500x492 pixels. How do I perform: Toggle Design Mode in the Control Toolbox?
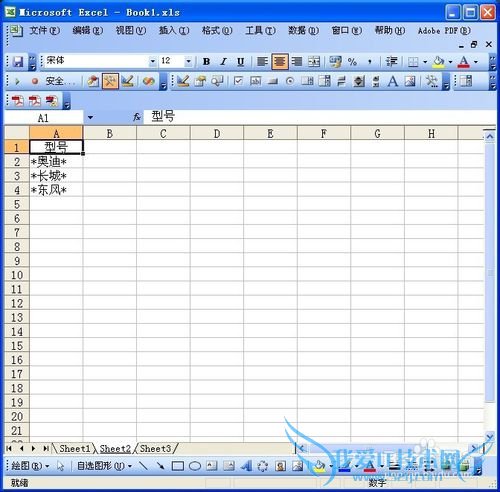point(183,81)
